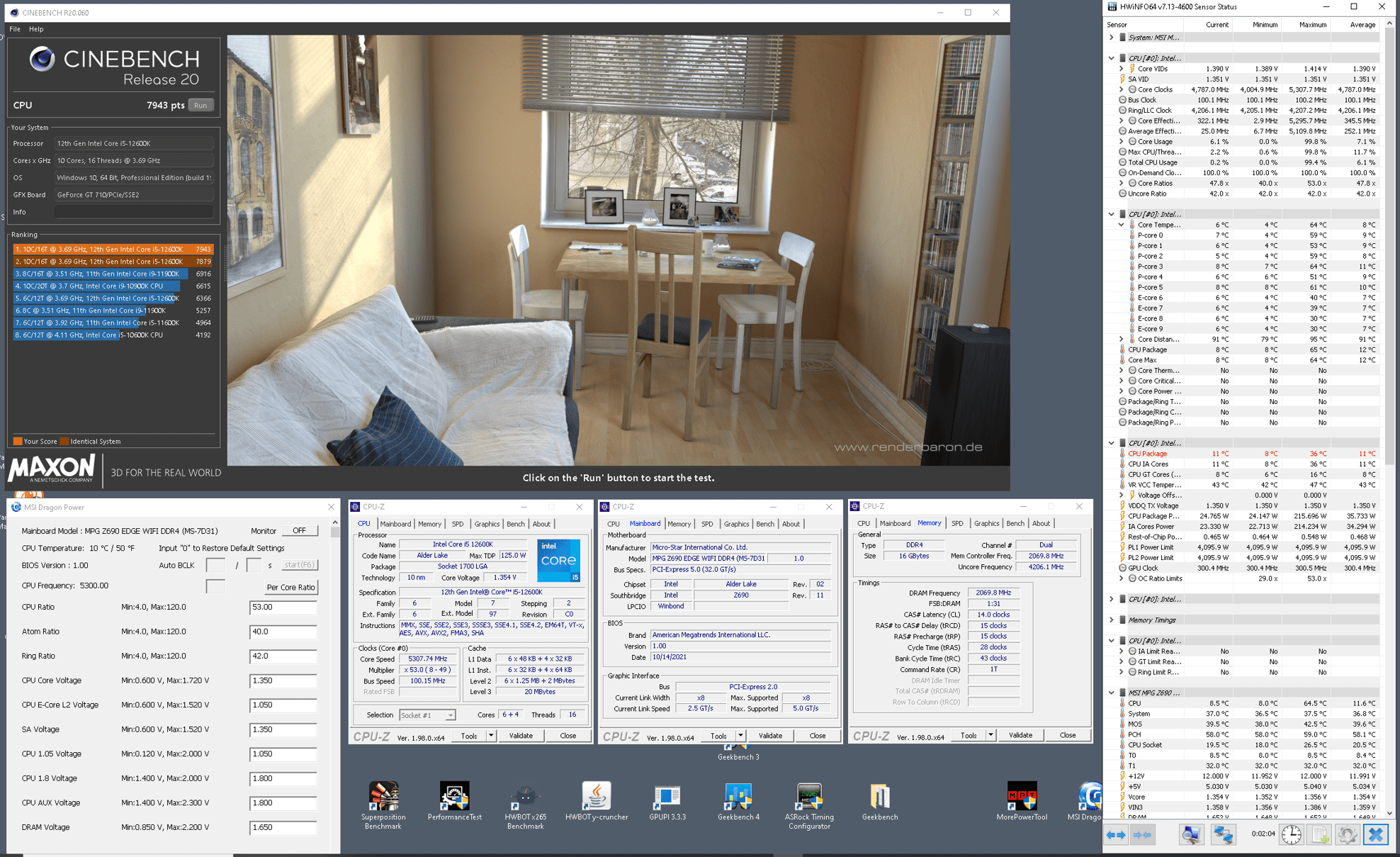This screenshot has height=857, width=1400.
Task: Open the Help menu in Cinebench
Action: click(36, 29)
